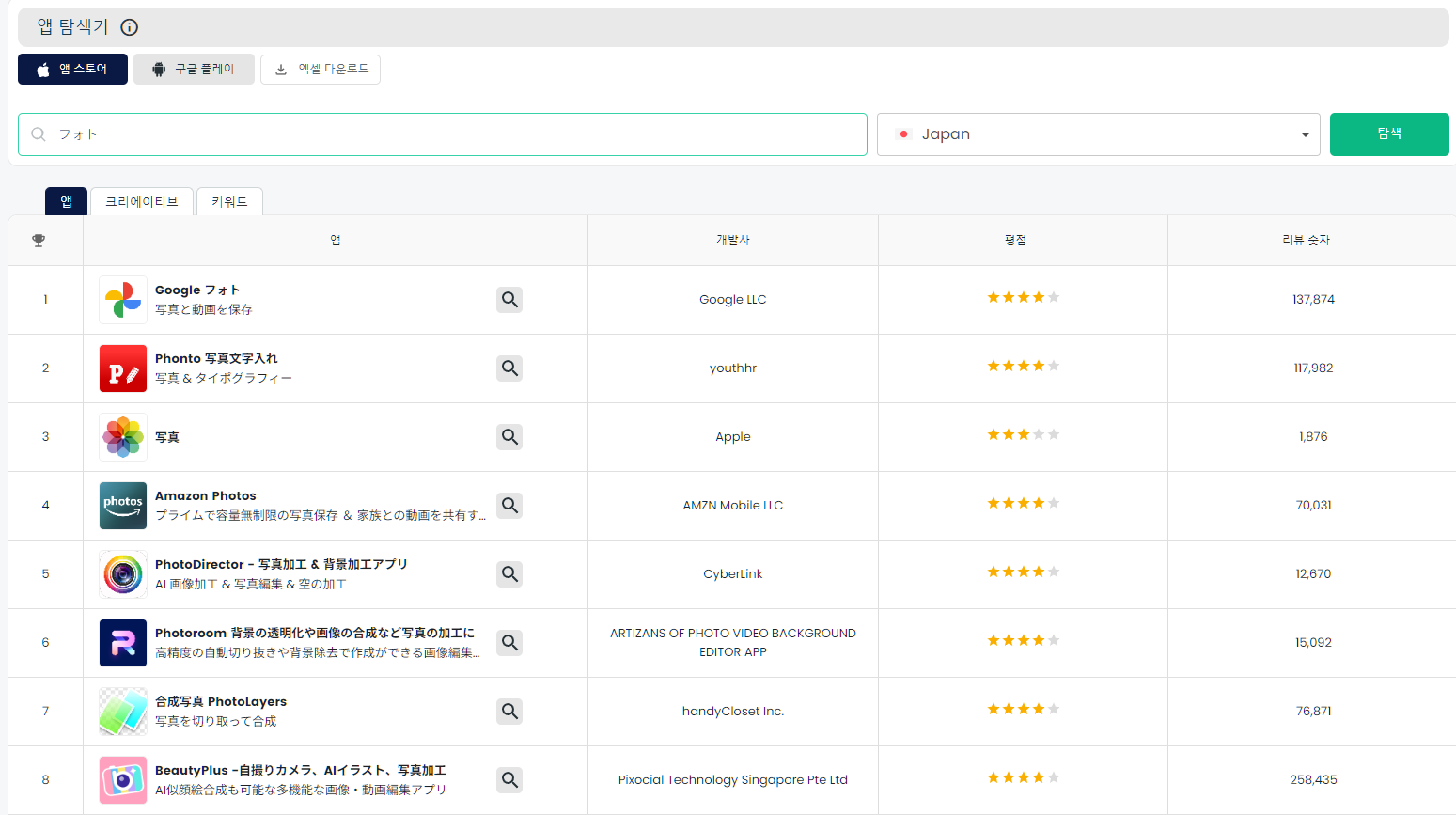Switch to the 구글 플레이 store

(194, 70)
